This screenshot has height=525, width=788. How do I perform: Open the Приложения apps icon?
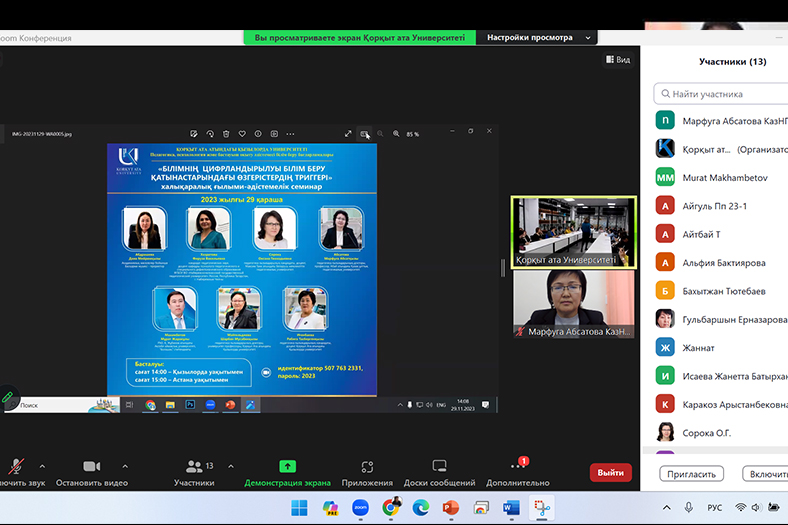coord(367,467)
